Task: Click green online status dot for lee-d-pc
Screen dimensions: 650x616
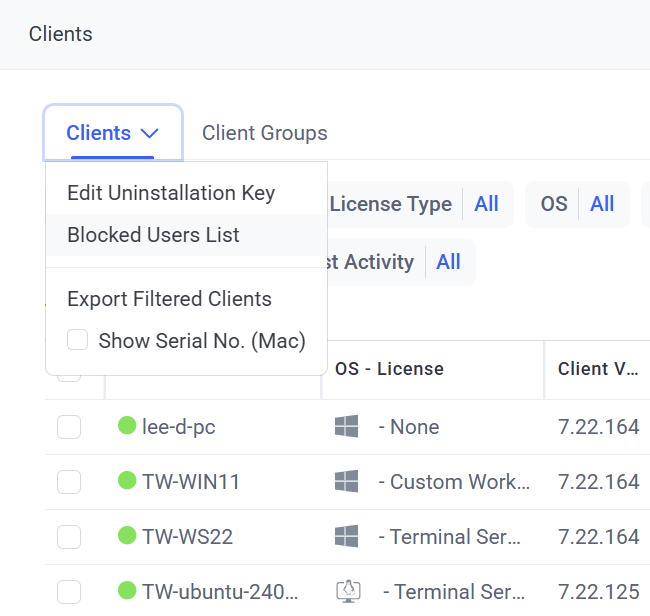Action: pyautogui.click(x=127, y=427)
